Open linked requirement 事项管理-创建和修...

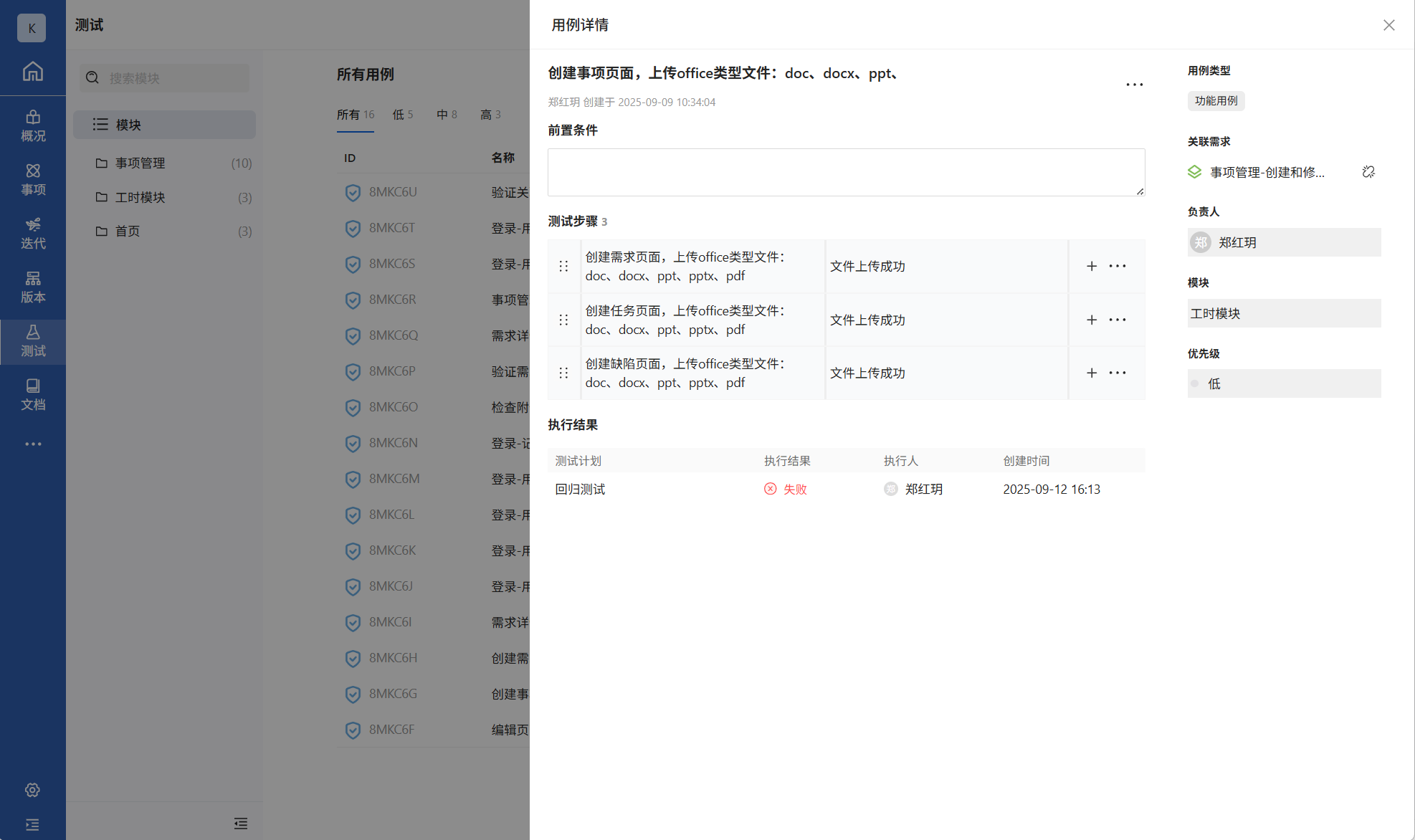point(1267,172)
